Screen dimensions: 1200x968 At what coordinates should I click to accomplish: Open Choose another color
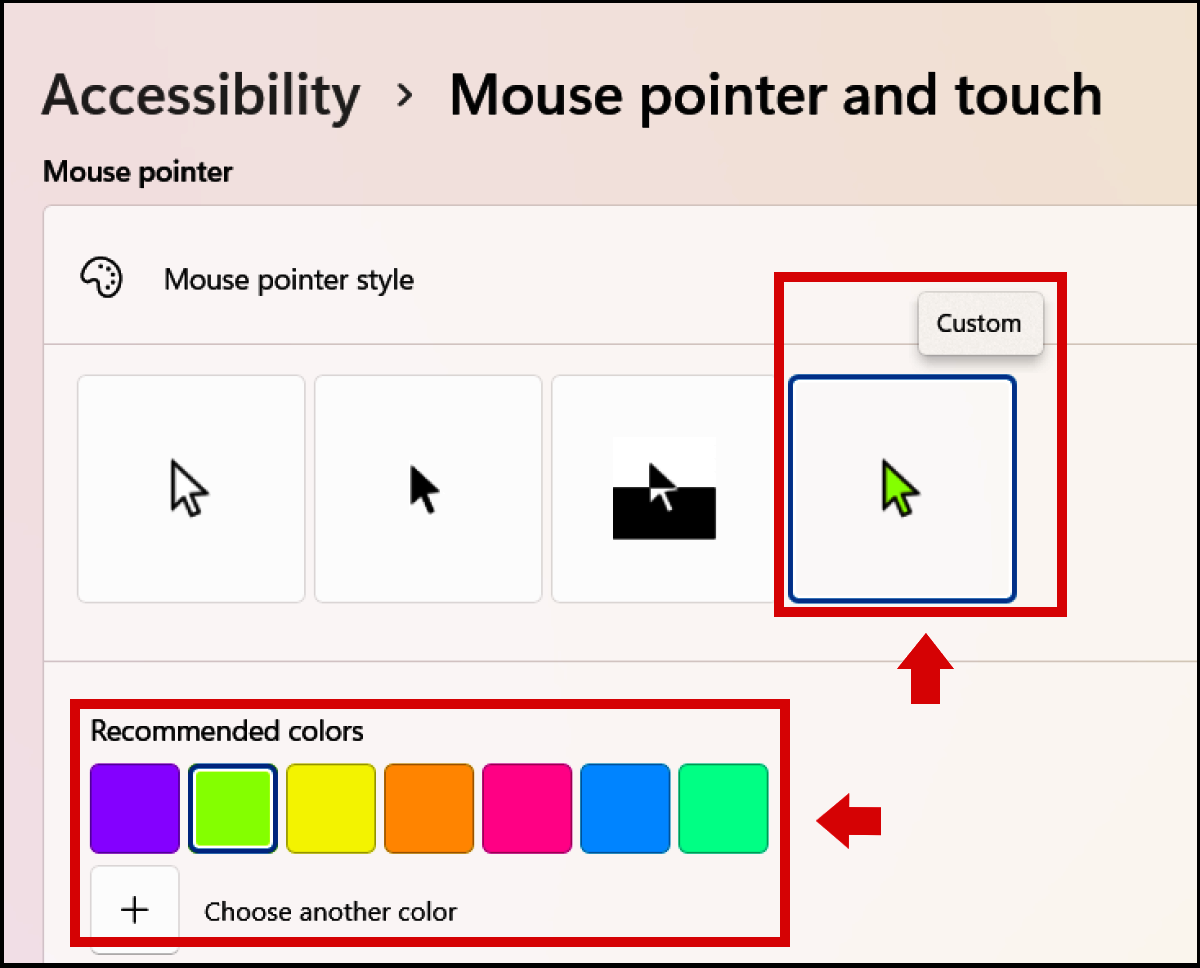(330, 911)
